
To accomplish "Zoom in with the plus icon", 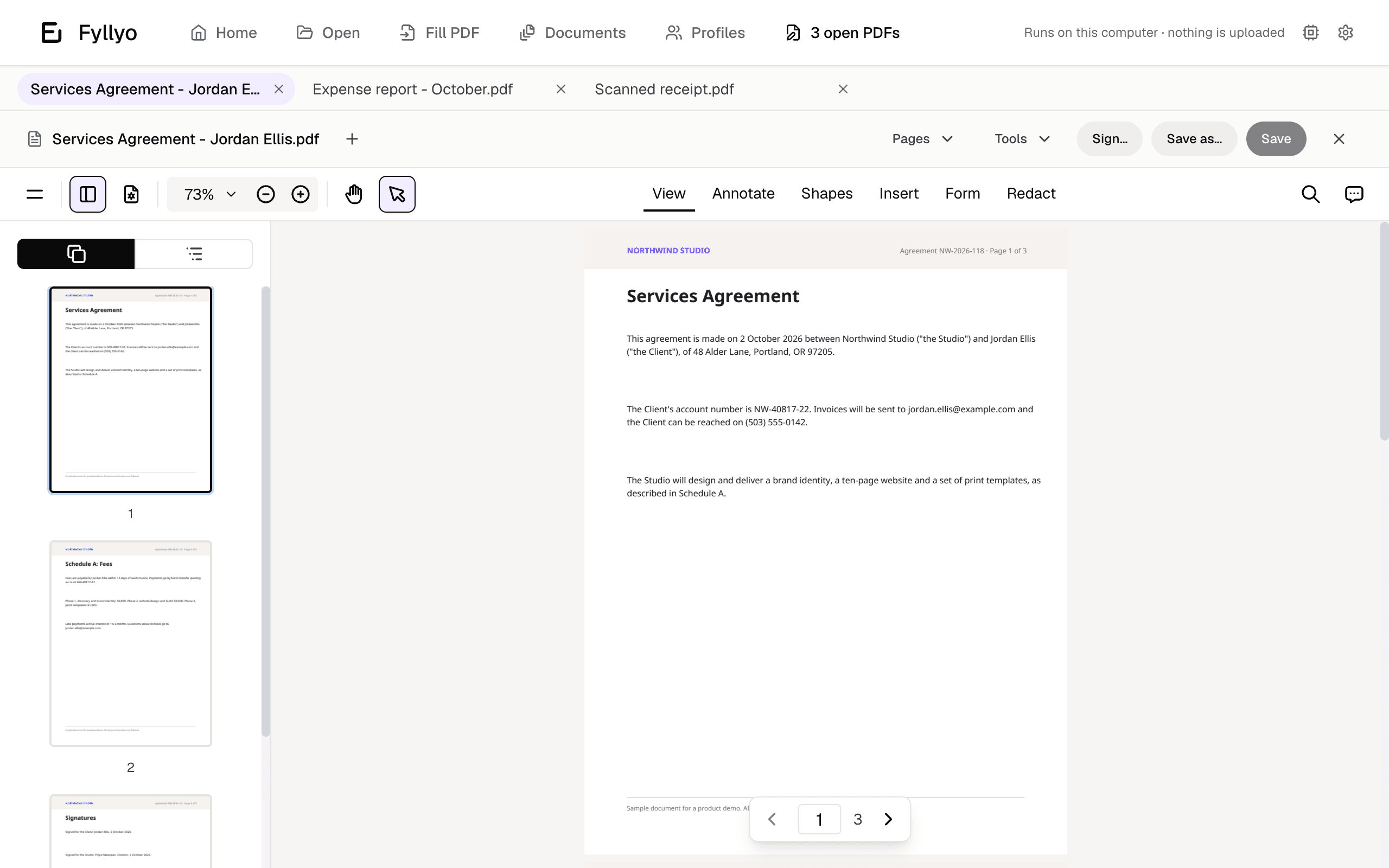I will click(x=300, y=194).
